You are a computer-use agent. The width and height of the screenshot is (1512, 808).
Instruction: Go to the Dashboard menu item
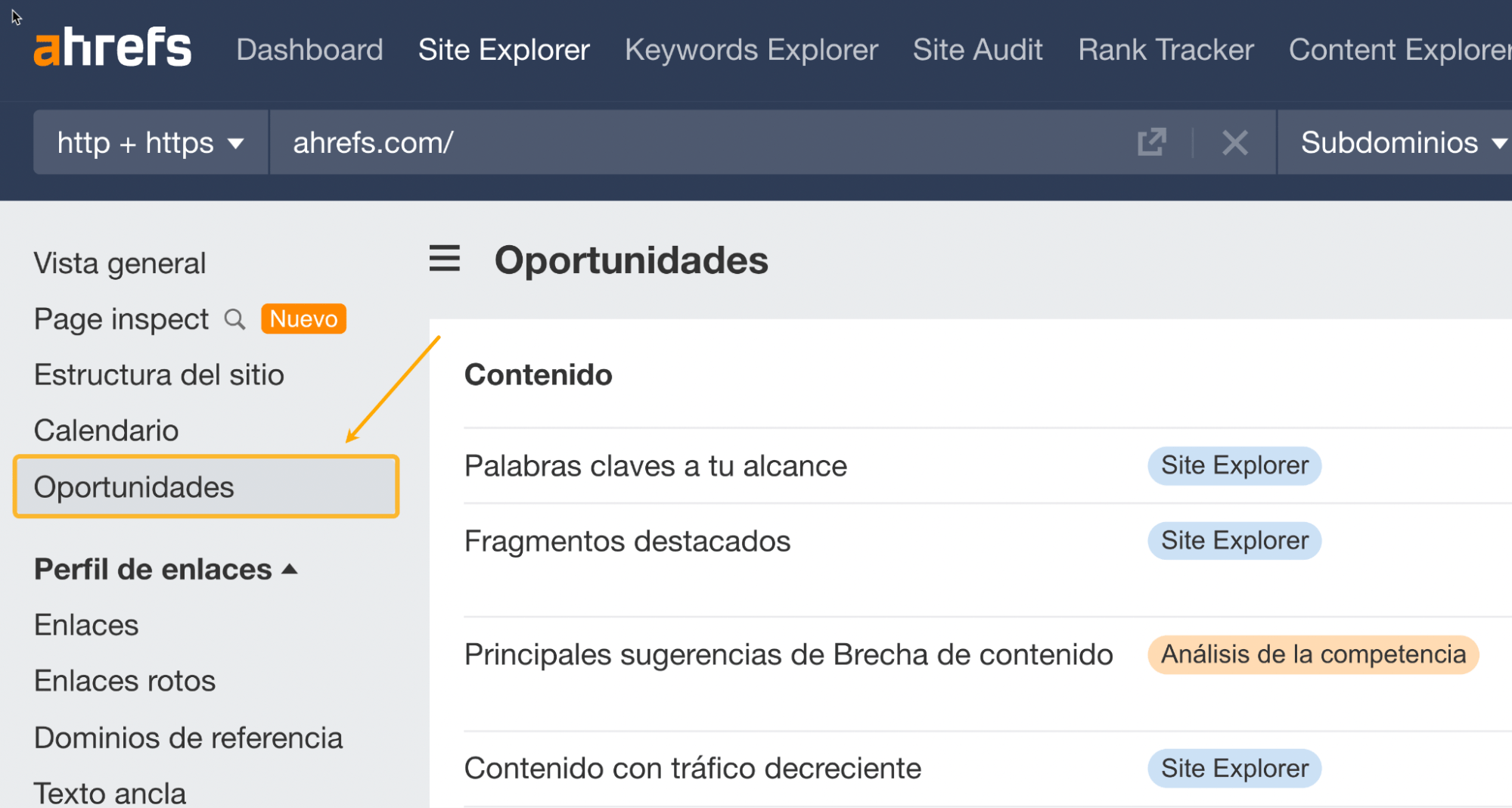(309, 49)
